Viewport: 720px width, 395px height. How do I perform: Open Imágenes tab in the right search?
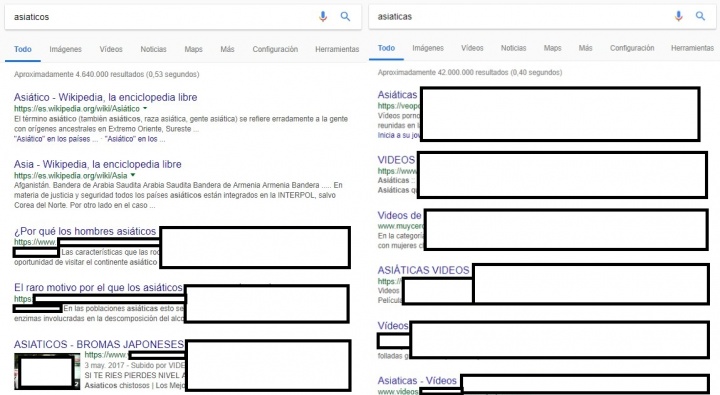[428, 48]
